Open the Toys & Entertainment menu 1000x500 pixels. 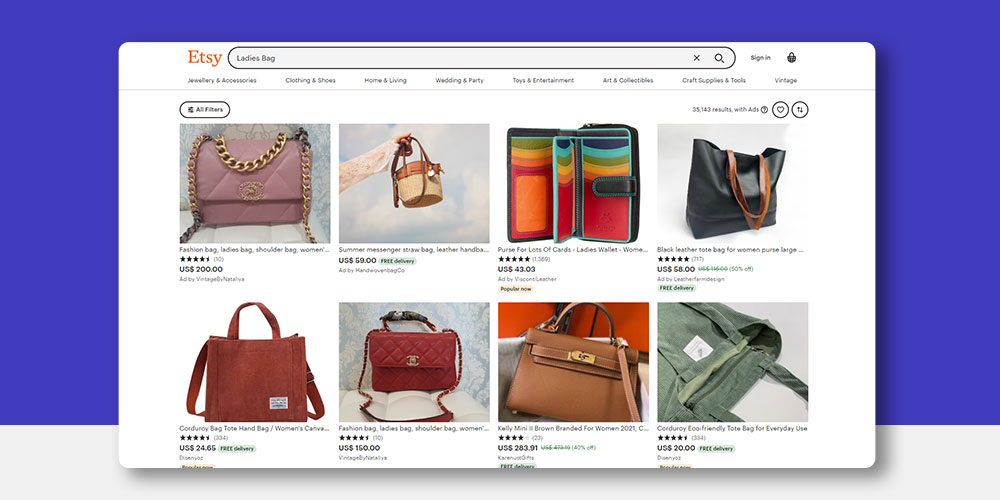(543, 80)
